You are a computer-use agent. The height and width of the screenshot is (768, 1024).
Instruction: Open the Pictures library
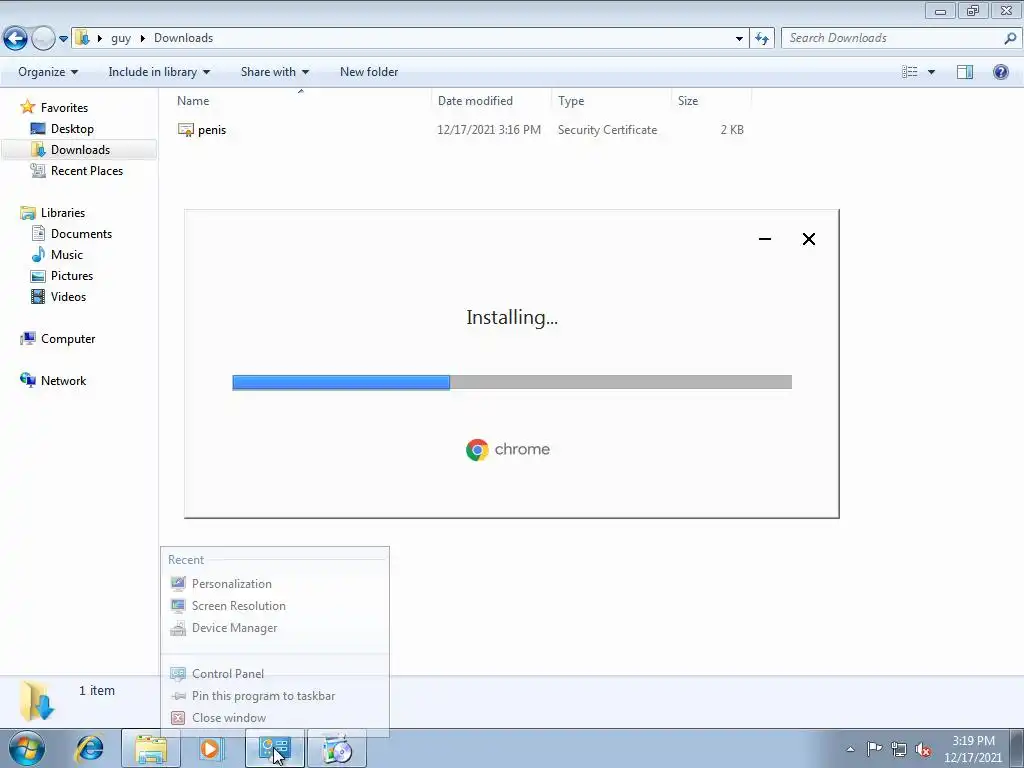72,276
